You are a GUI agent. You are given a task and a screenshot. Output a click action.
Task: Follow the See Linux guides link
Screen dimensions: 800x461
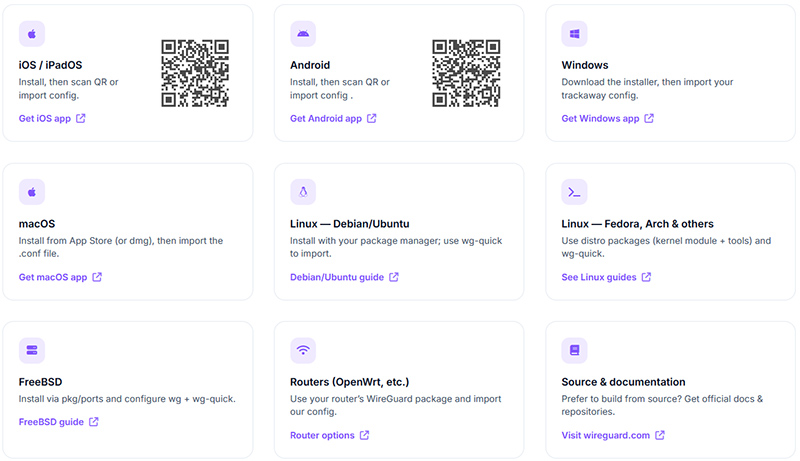pos(606,277)
